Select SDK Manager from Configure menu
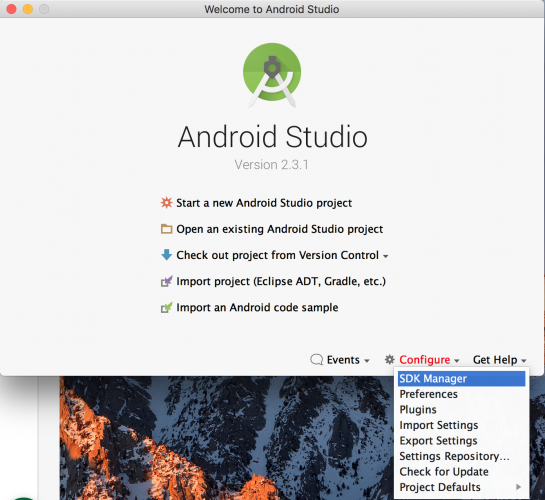Image resolution: width=545 pixels, height=500 pixels. (x=461, y=378)
